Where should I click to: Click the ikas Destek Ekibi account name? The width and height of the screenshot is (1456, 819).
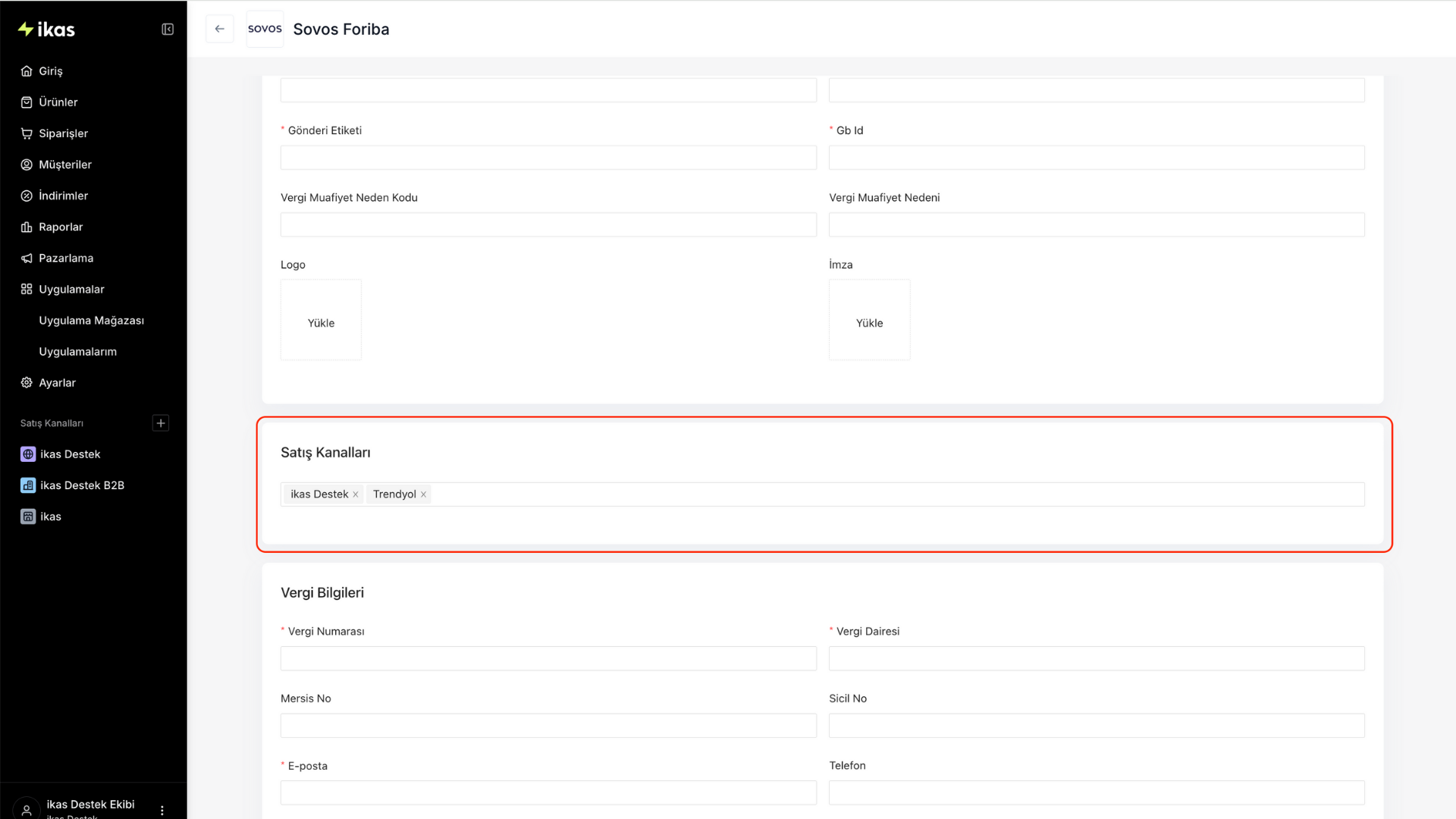[90, 805]
